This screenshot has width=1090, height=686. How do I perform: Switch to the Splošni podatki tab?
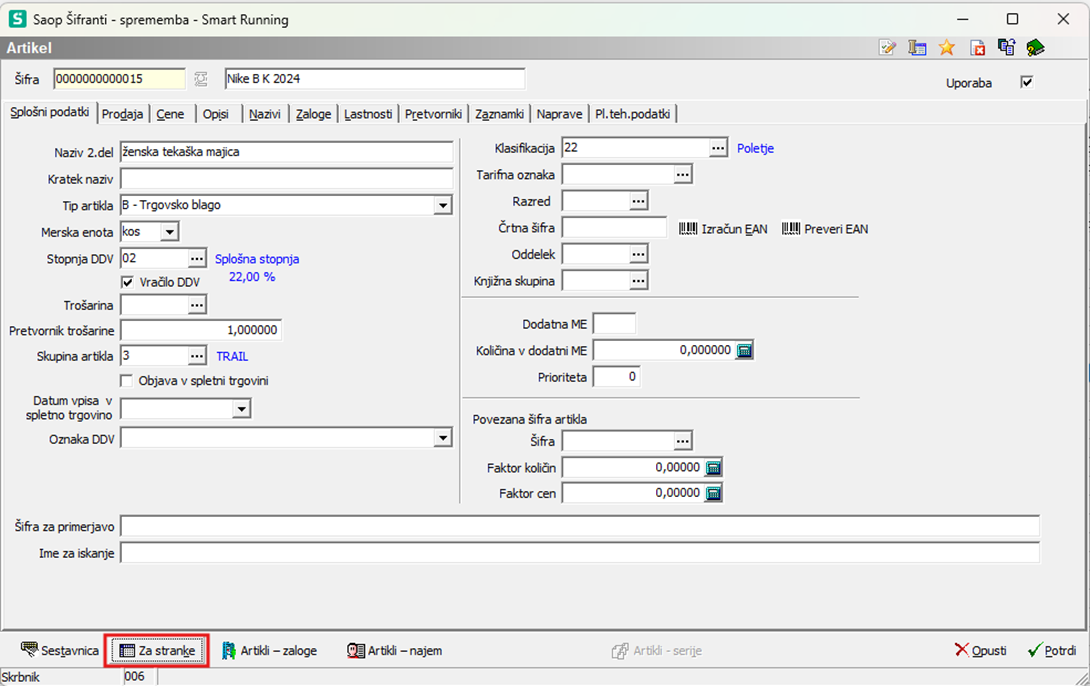49,113
